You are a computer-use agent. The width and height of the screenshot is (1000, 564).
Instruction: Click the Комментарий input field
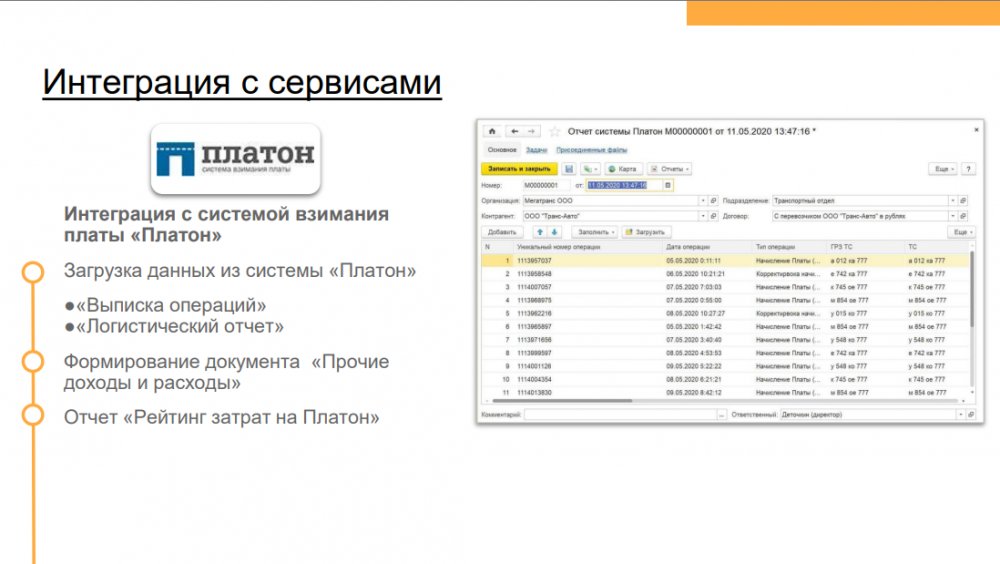621,414
